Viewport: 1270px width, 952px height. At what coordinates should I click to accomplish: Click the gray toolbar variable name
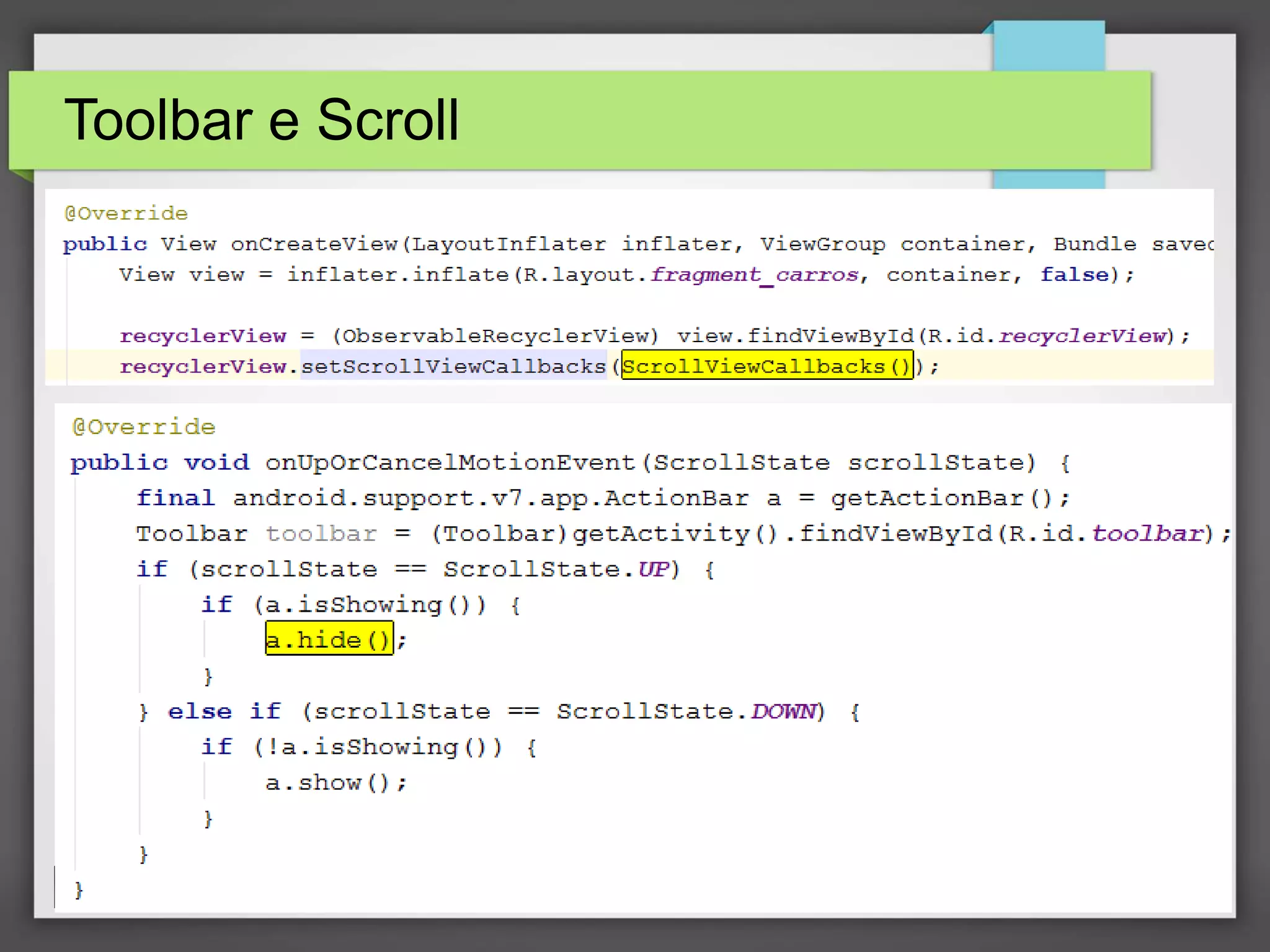(321, 534)
